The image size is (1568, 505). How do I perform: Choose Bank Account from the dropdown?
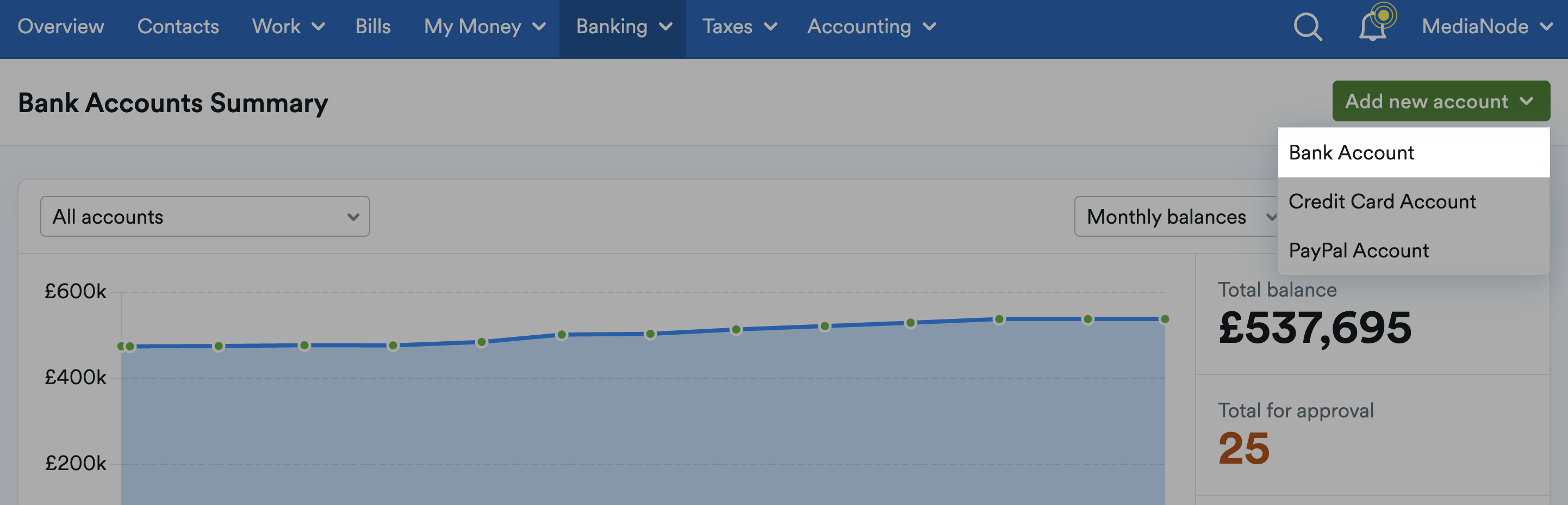(1414, 153)
